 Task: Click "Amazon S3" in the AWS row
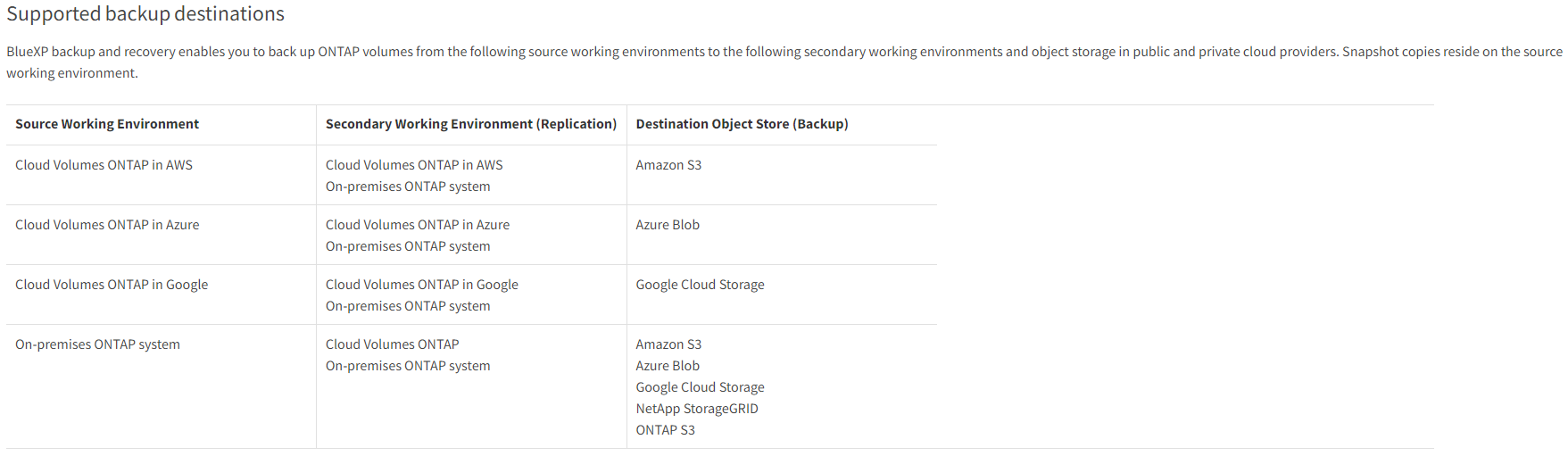(668, 165)
